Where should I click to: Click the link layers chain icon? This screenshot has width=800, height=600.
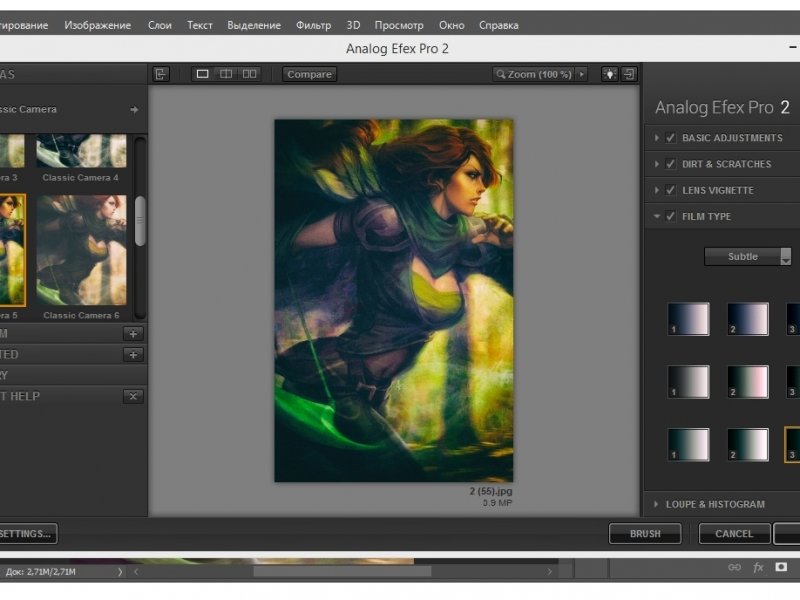click(734, 567)
